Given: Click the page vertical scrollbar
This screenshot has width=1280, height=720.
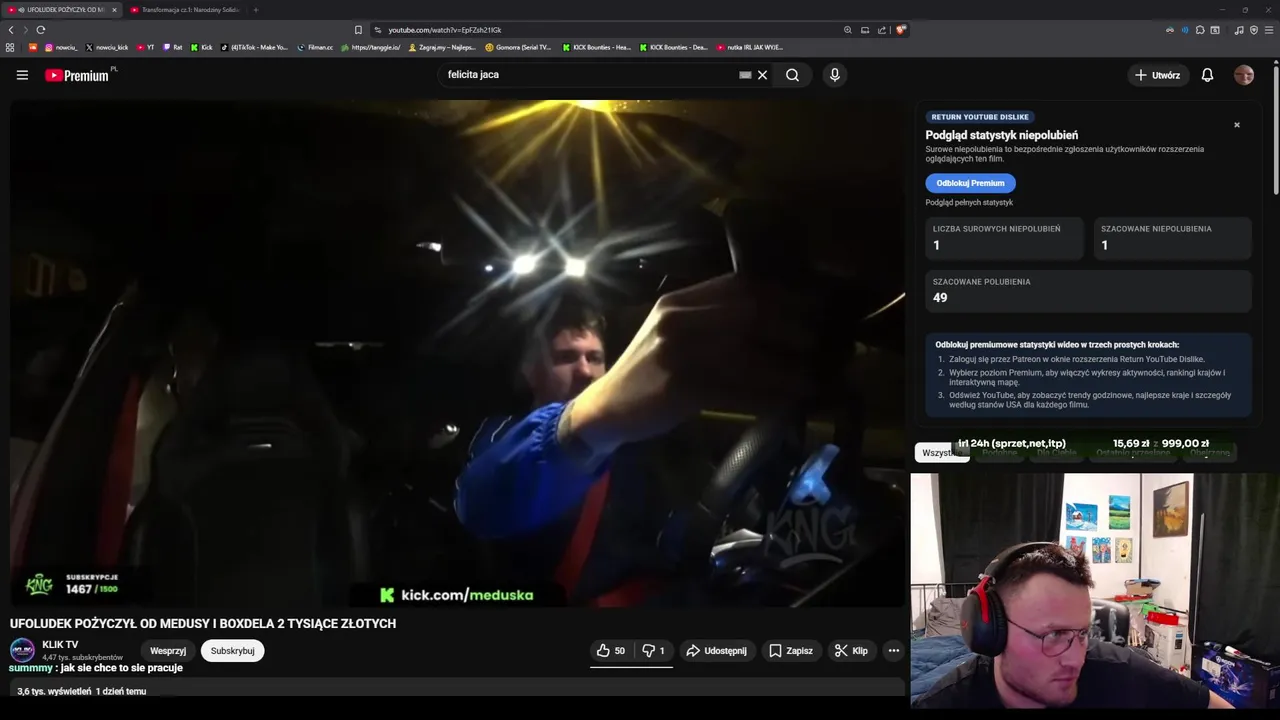Looking at the screenshot, I should point(1276,128).
